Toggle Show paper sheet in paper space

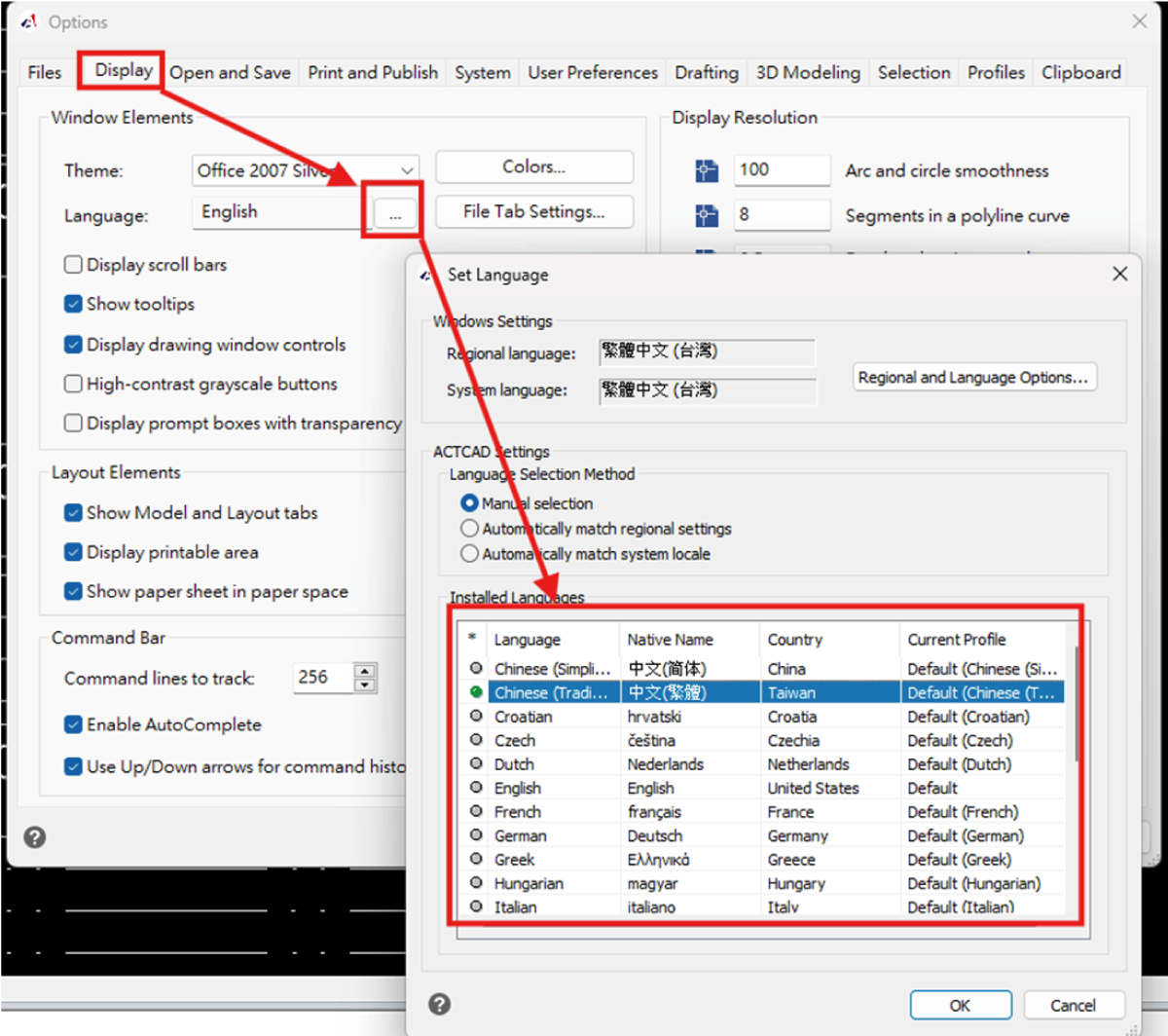coord(73,591)
